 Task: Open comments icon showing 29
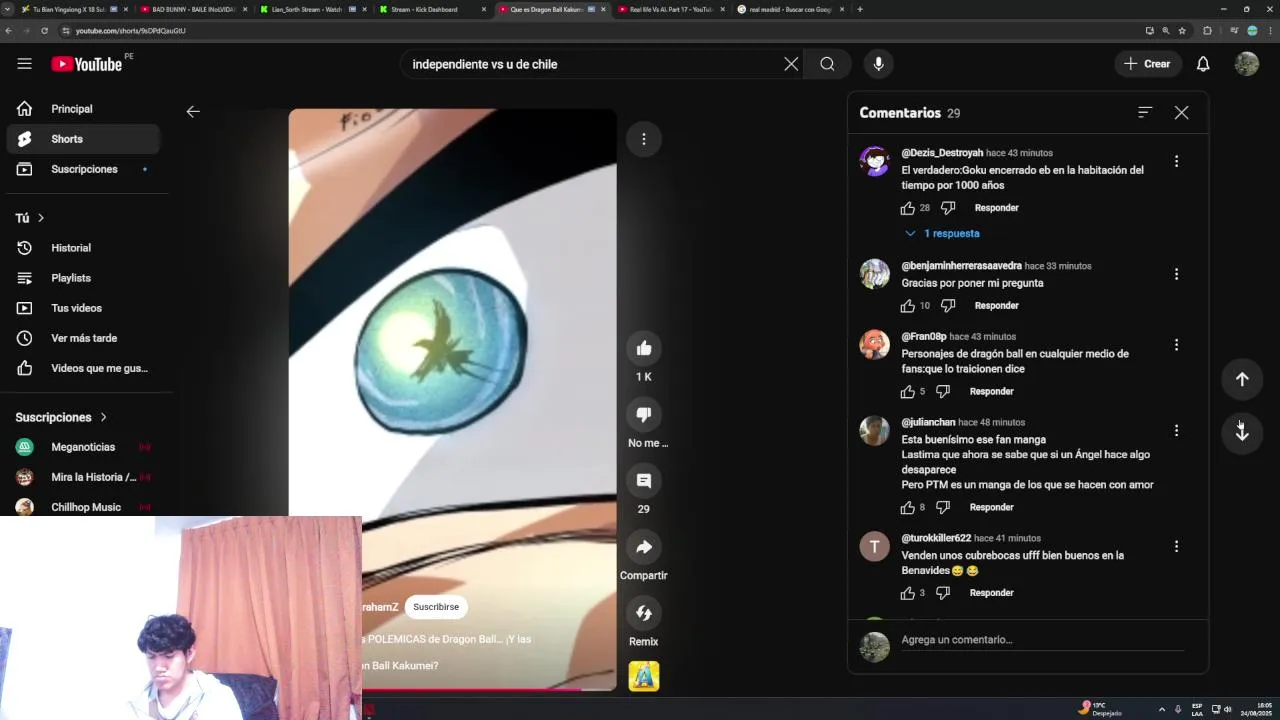[x=644, y=481]
